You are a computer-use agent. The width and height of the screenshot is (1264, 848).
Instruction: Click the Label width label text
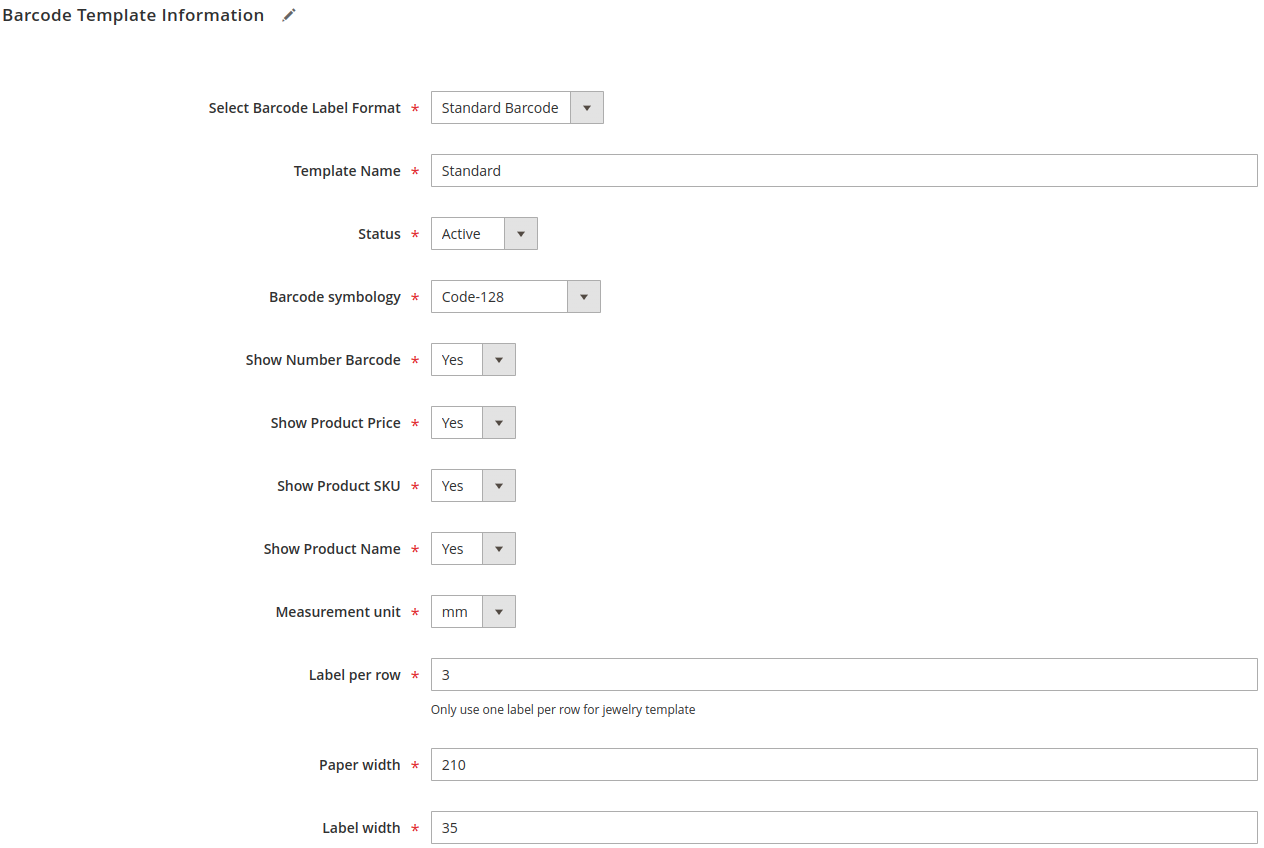pyautogui.click(x=361, y=828)
